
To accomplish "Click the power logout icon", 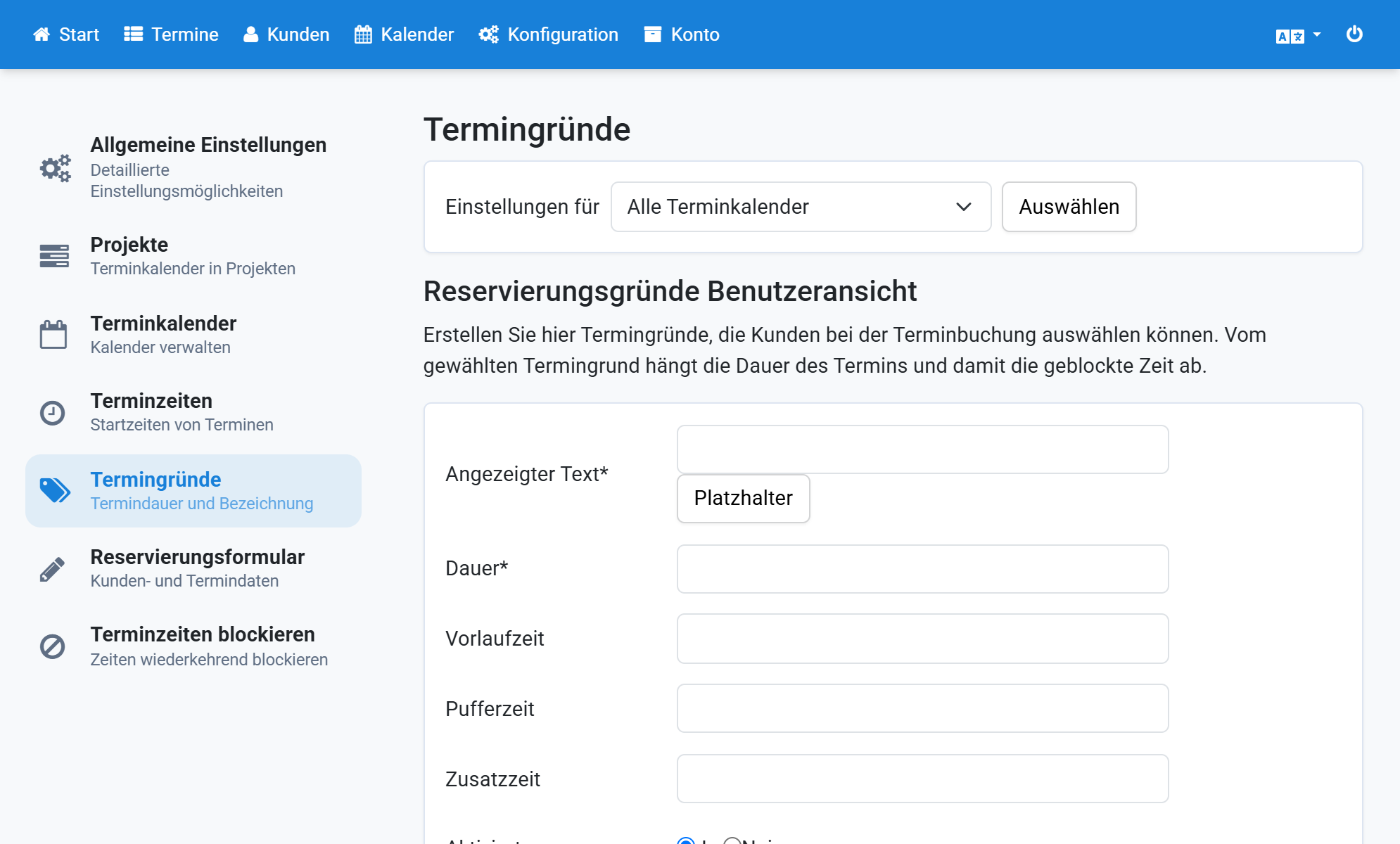I will (x=1354, y=34).
